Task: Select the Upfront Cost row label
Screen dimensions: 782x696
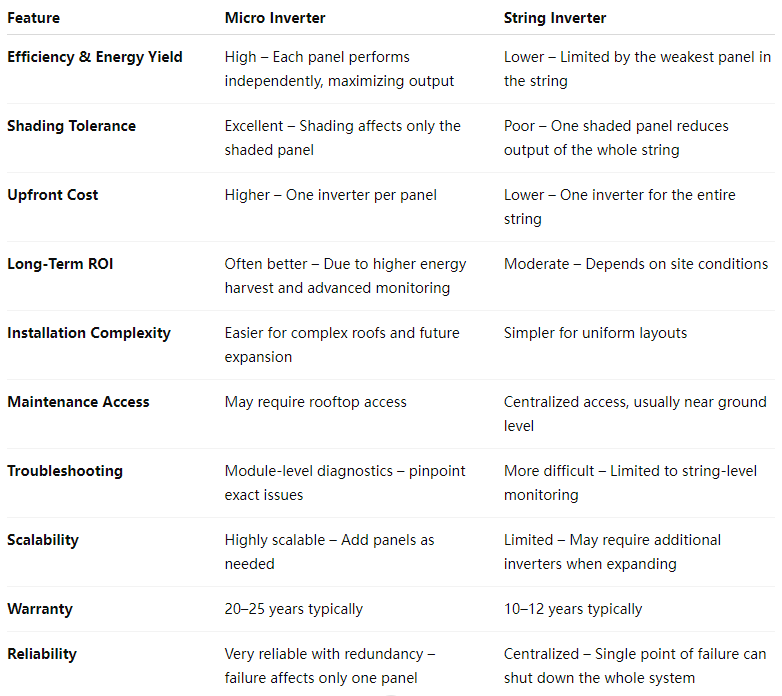Action: click(52, 195)
